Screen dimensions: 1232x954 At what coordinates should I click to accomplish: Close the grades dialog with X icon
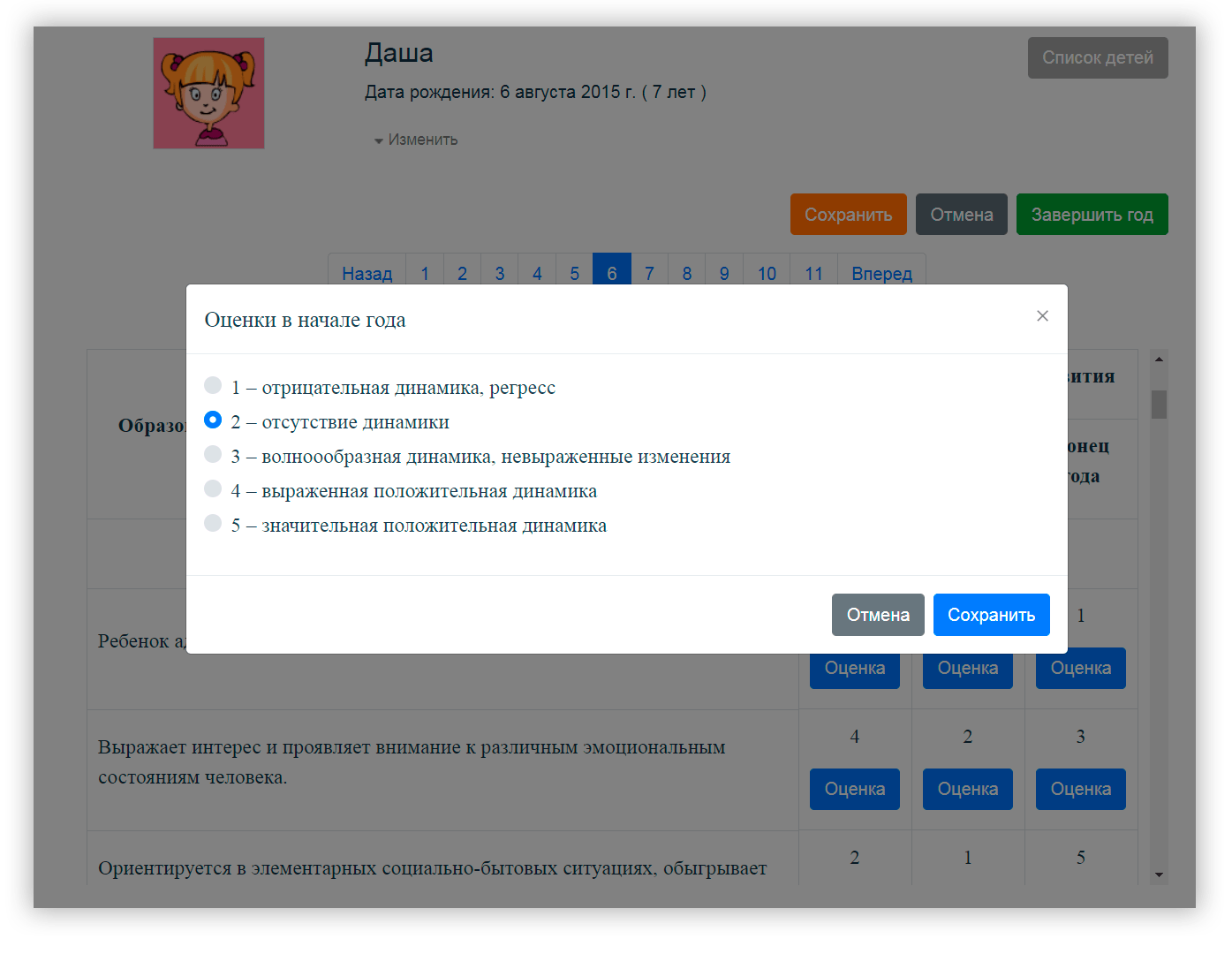(x=1042, y=316)
